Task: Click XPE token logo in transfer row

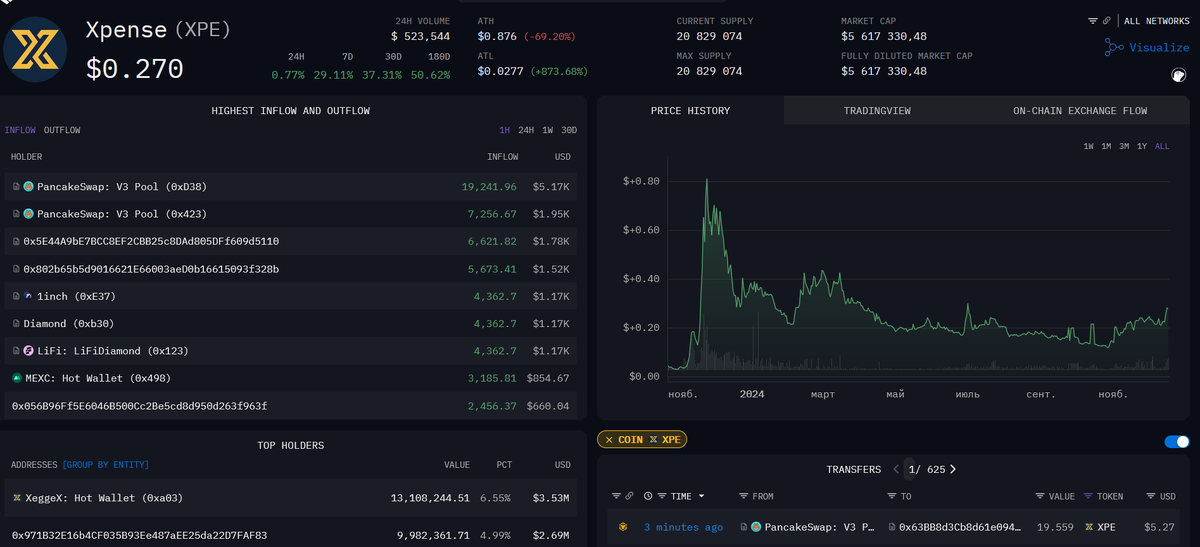Action: [x=1090, y=527]
